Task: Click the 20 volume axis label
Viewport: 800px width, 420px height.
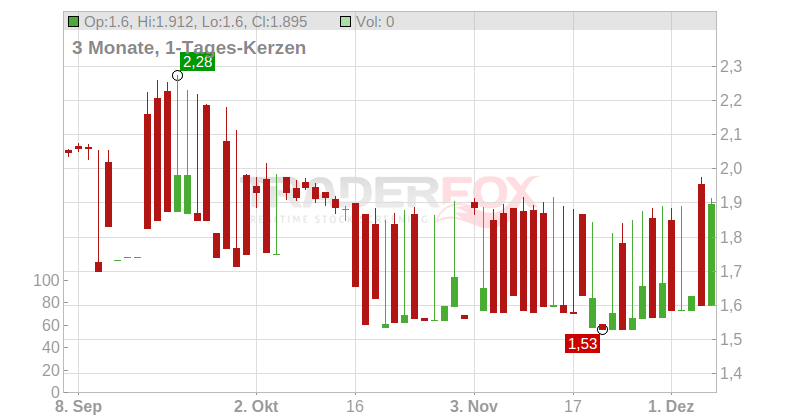Action: [51, 370]
